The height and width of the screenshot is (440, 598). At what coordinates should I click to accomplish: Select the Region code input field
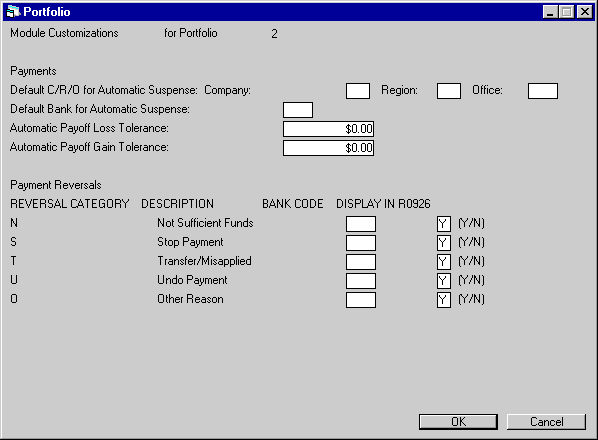point(448,91)
